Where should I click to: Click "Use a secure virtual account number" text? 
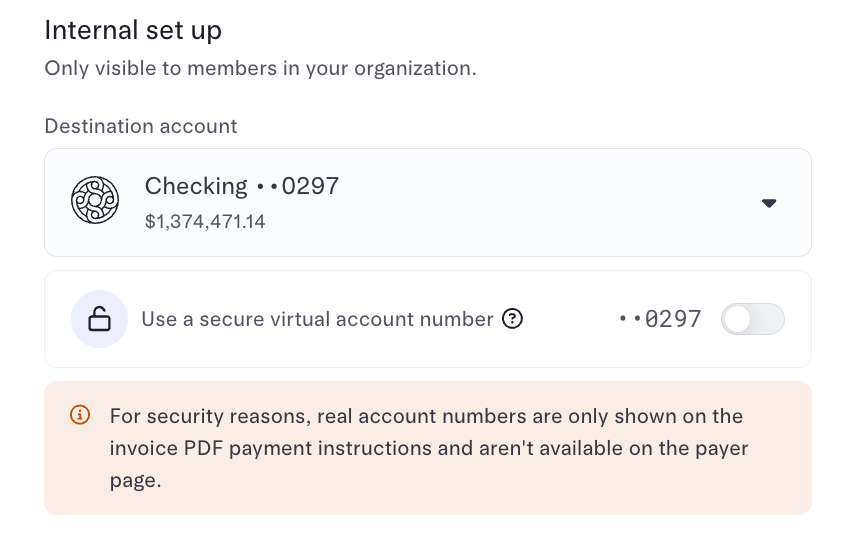click(x=317, y=319)
